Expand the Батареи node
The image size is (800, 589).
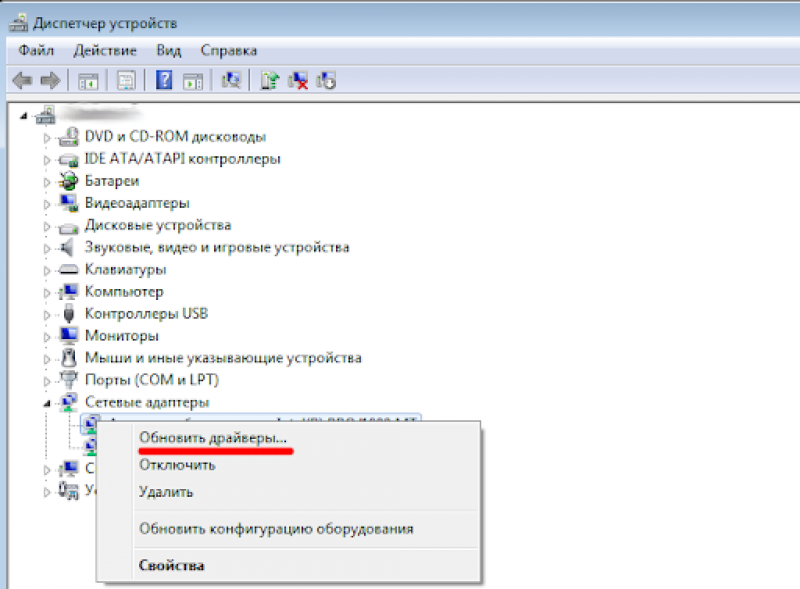(47, 182)
